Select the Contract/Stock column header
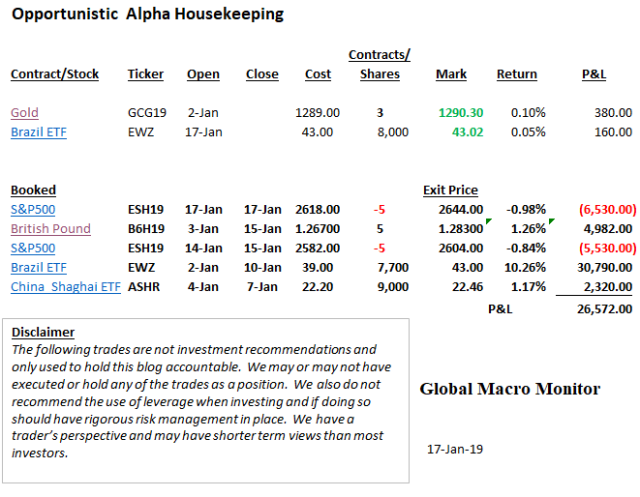The height and width of the screenshot is (497, 640). click(x=57, y=74)
